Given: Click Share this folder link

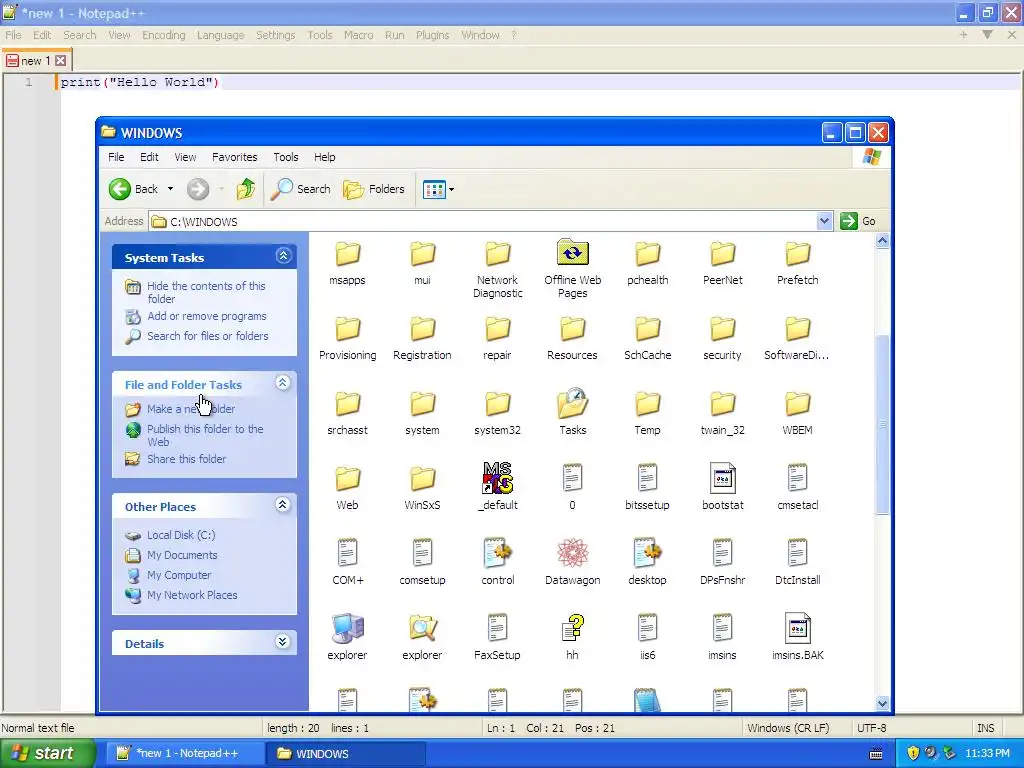Looking at the screenshot, I should pos(186,459).
